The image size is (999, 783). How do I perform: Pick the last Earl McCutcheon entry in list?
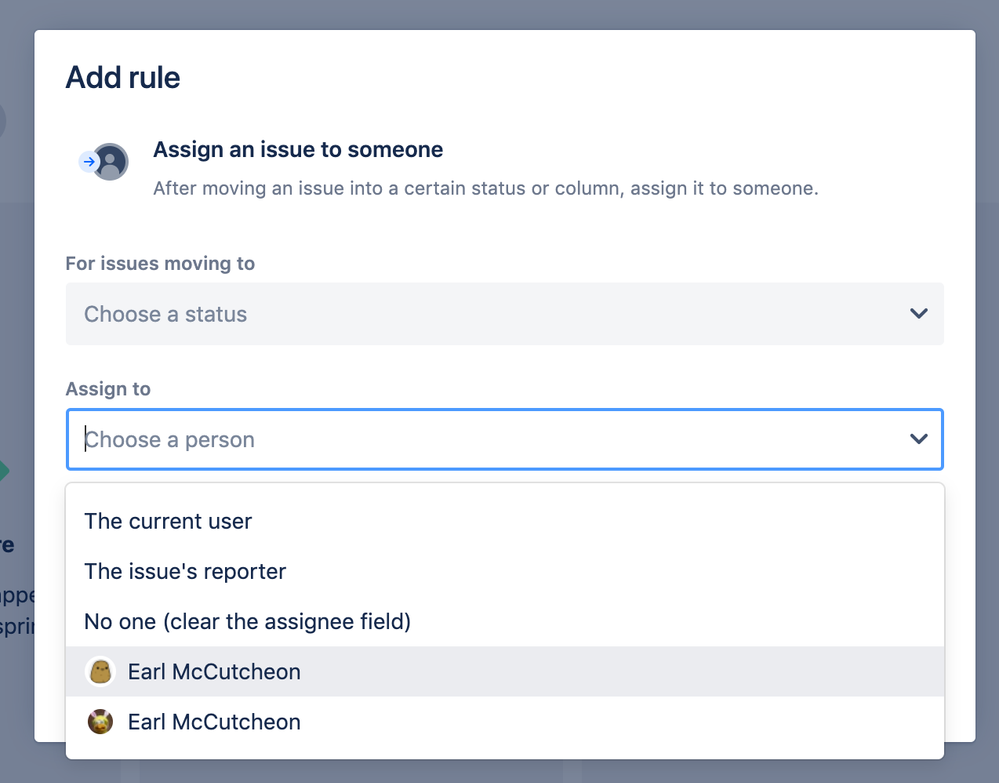coord(214,722)
